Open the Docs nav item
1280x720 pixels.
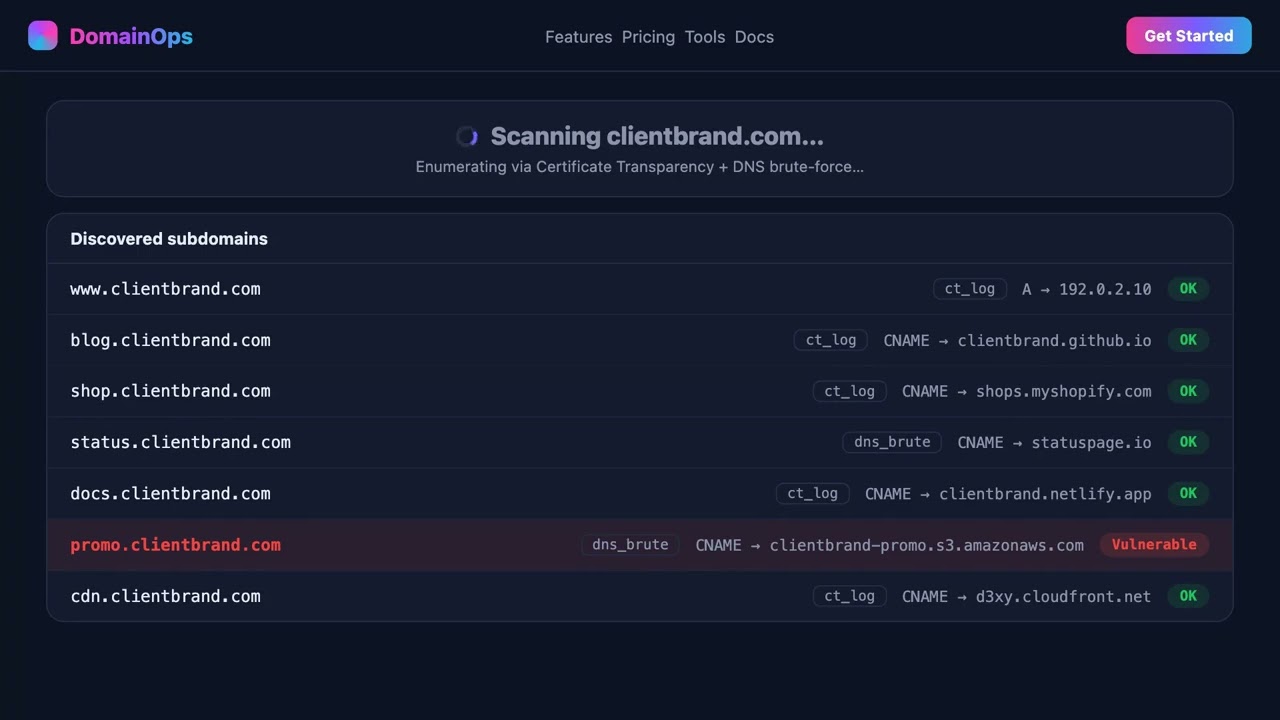pyautogui.click(x=754, y=37)
